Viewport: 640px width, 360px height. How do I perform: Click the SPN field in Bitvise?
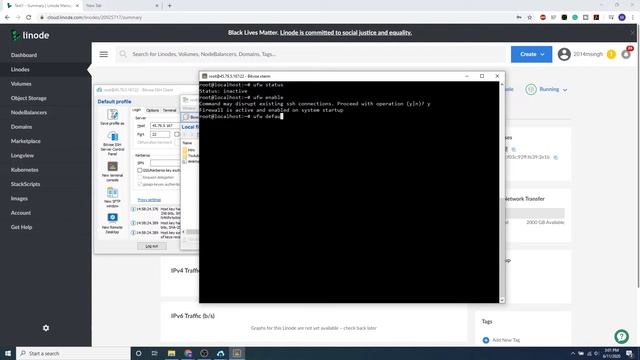click(x=164, y=162)
